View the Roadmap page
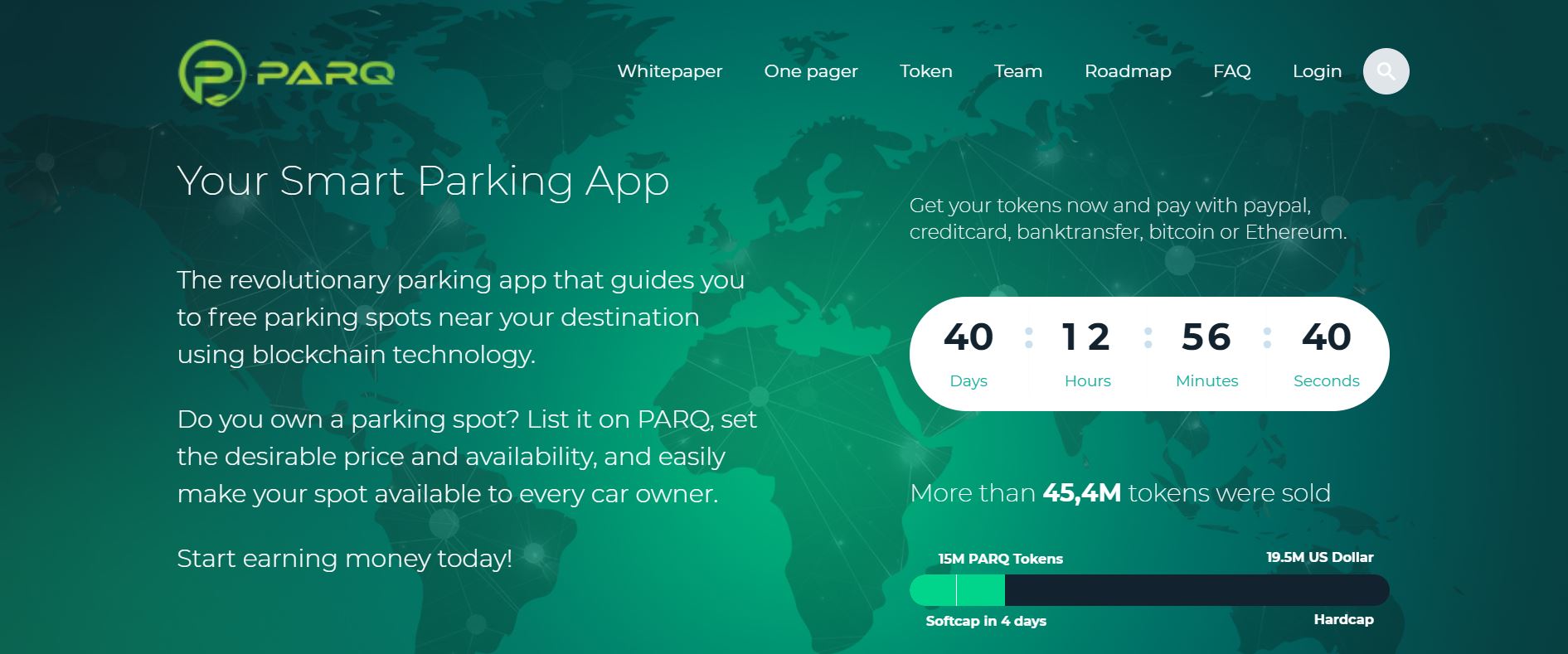1568x654 pixels. point(1128,71)
